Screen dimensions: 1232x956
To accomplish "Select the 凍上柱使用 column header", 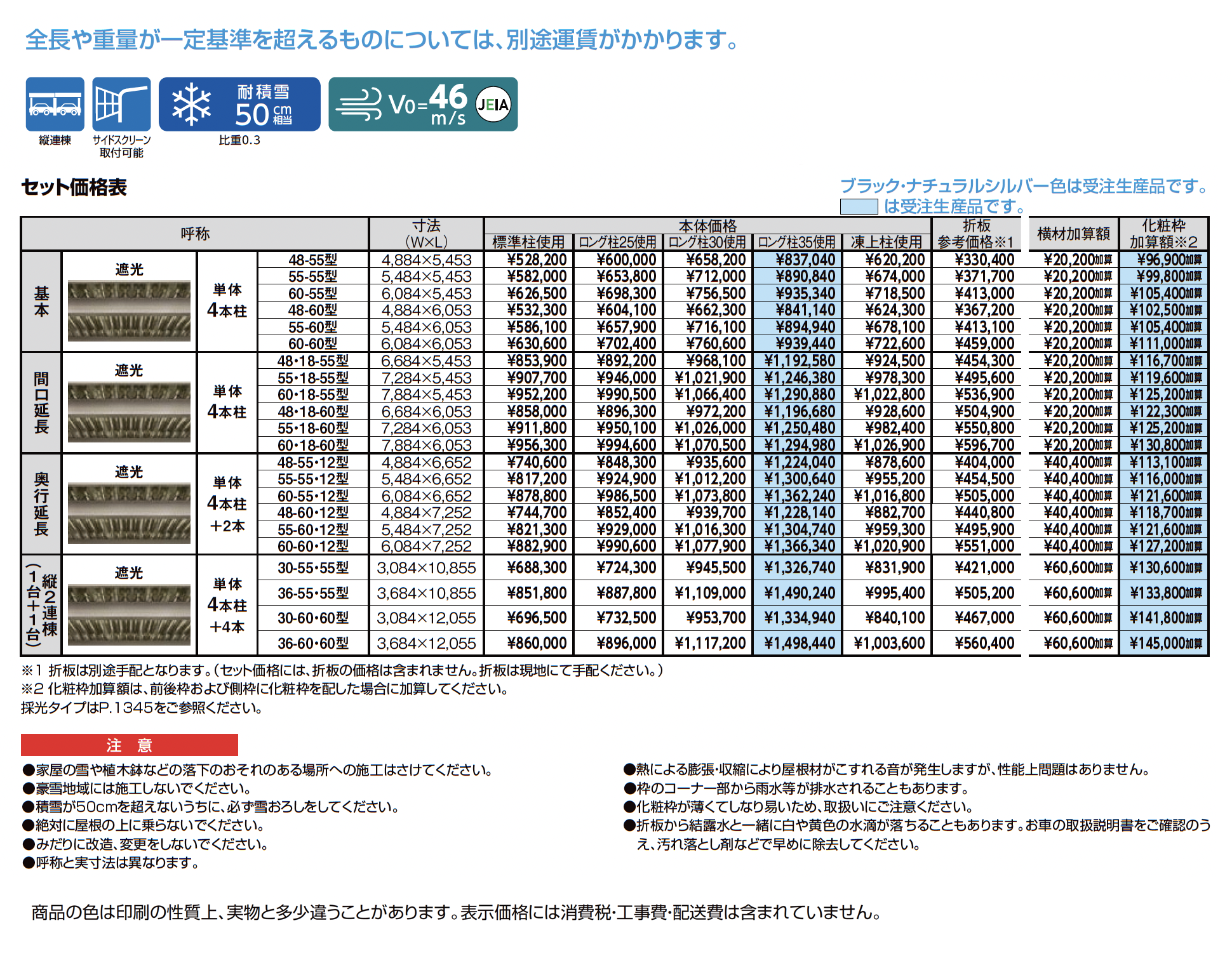I will click(x=887, y=242).
